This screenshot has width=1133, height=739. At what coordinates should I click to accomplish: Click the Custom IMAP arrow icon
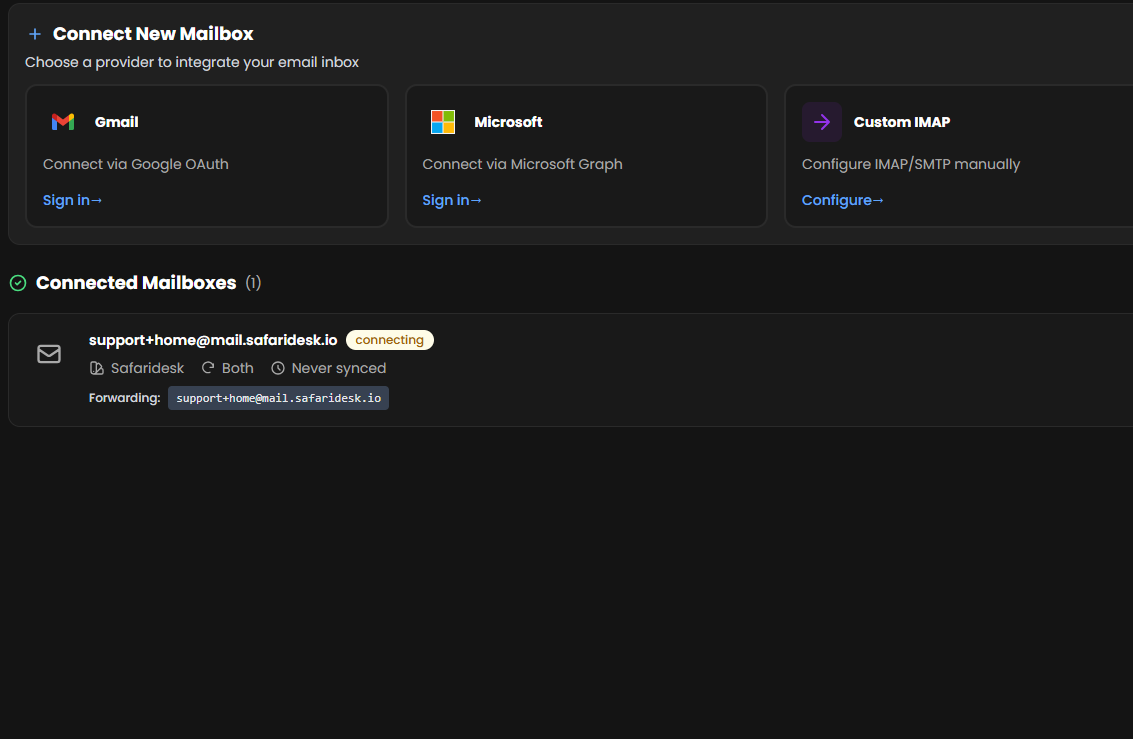(821, 121)
